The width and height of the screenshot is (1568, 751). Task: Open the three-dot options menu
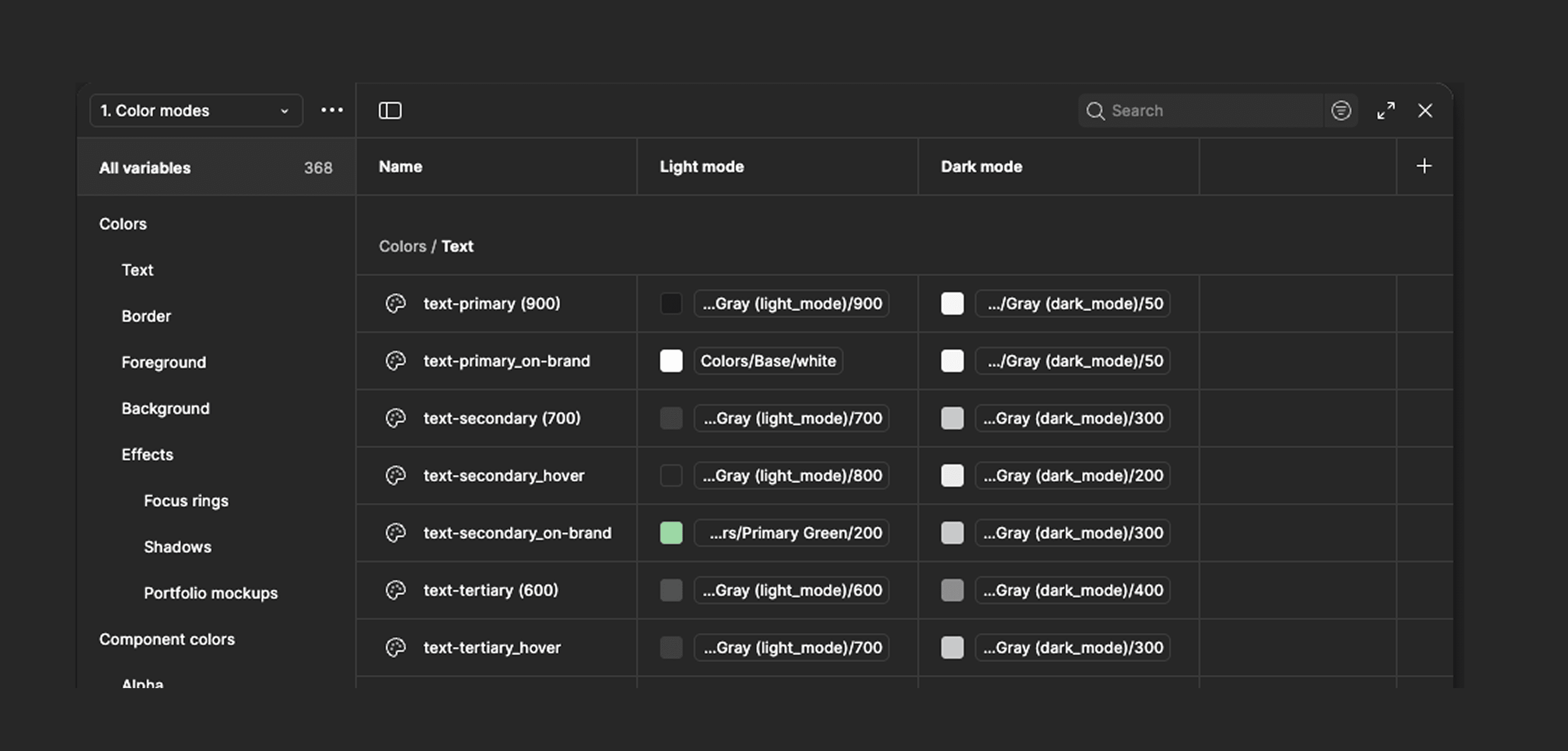click(331, 110)
